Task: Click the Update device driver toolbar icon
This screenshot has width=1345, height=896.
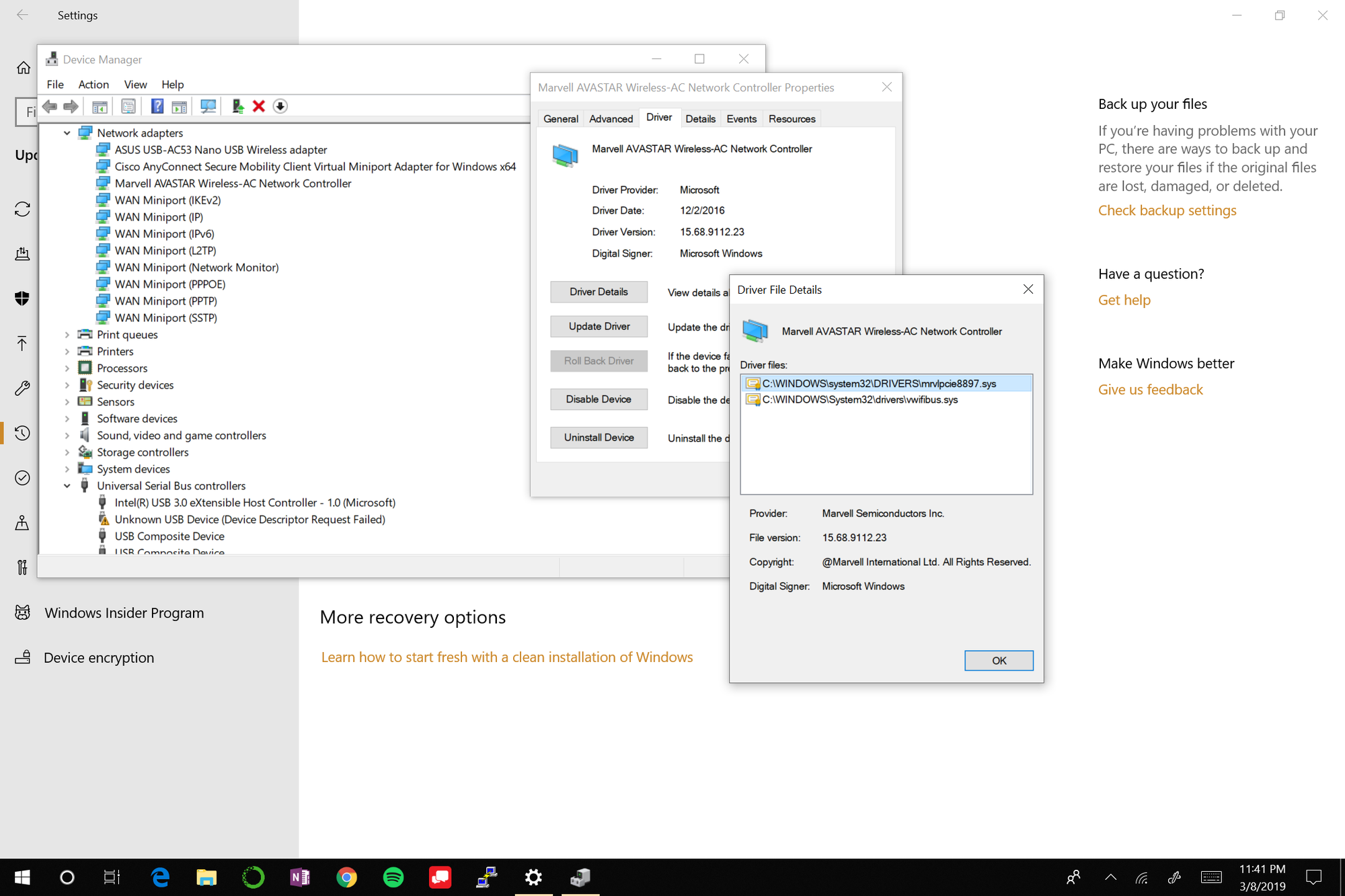Action: 237,106
